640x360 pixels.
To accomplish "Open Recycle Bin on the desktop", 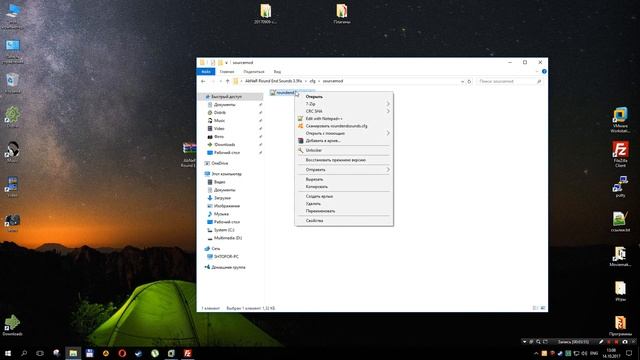I will point(12,83).
